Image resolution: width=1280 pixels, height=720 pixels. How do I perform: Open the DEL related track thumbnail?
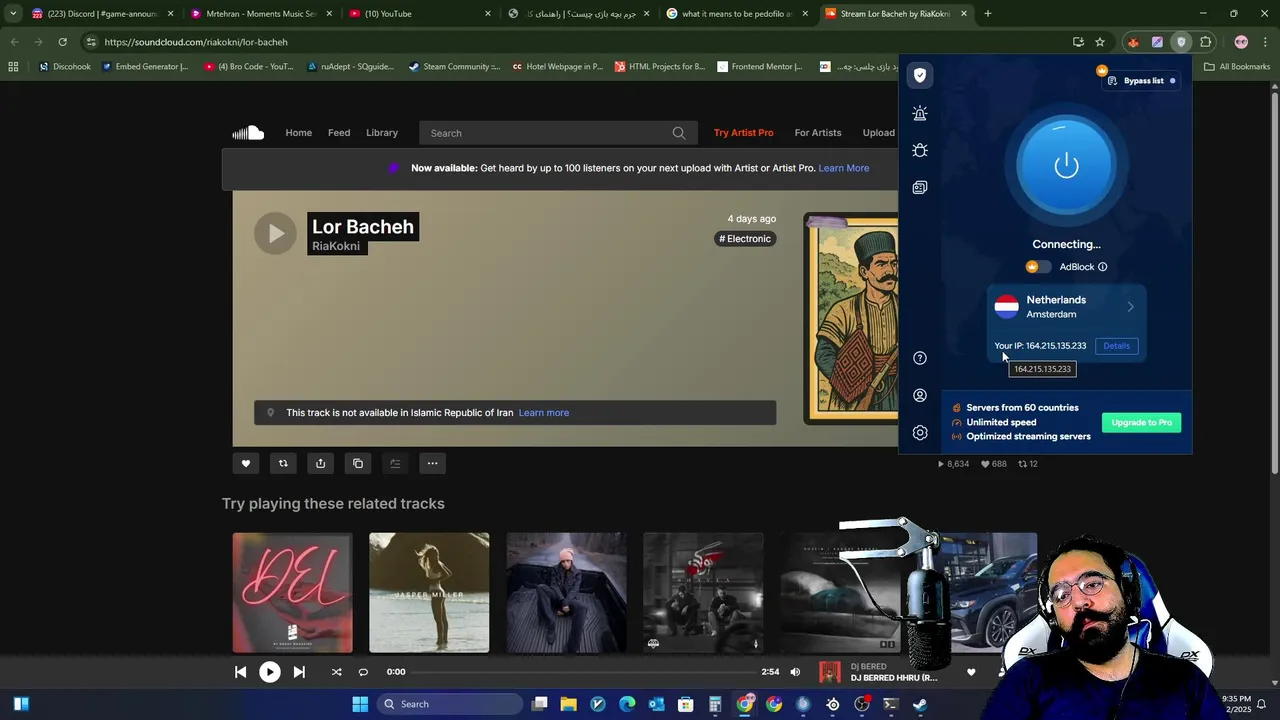[x=292, y=593]
